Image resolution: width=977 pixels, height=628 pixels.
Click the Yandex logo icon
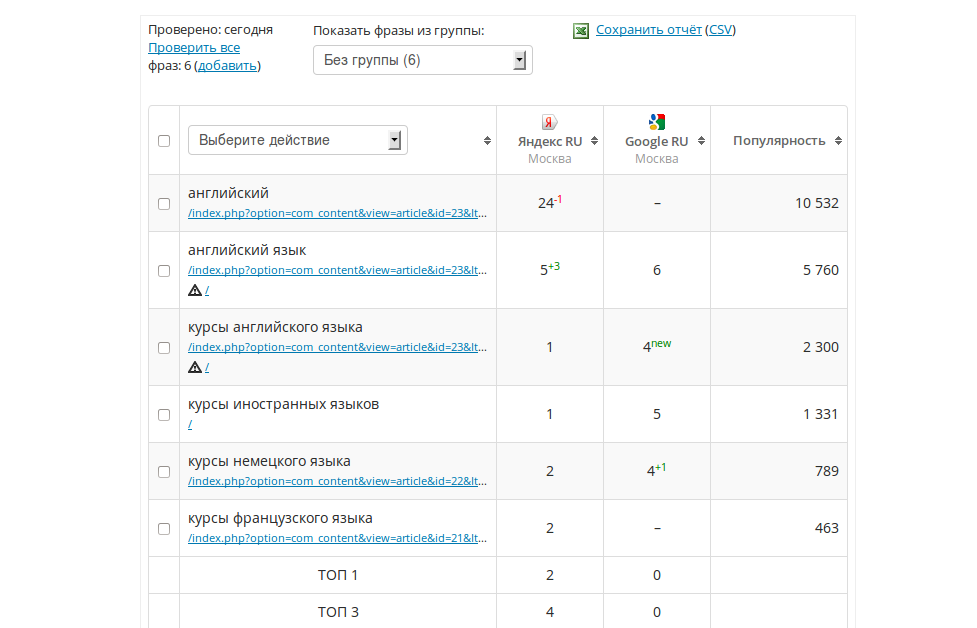(x=549, y=122)
